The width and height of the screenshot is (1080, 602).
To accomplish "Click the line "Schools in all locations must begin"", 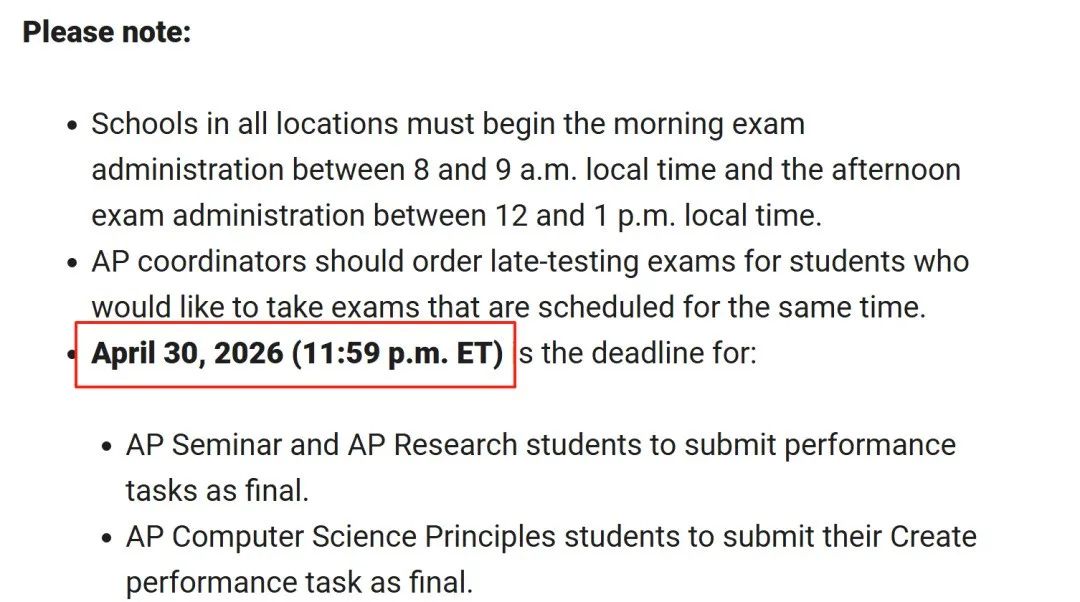I will pyautogui.click(x=448, y=125).
